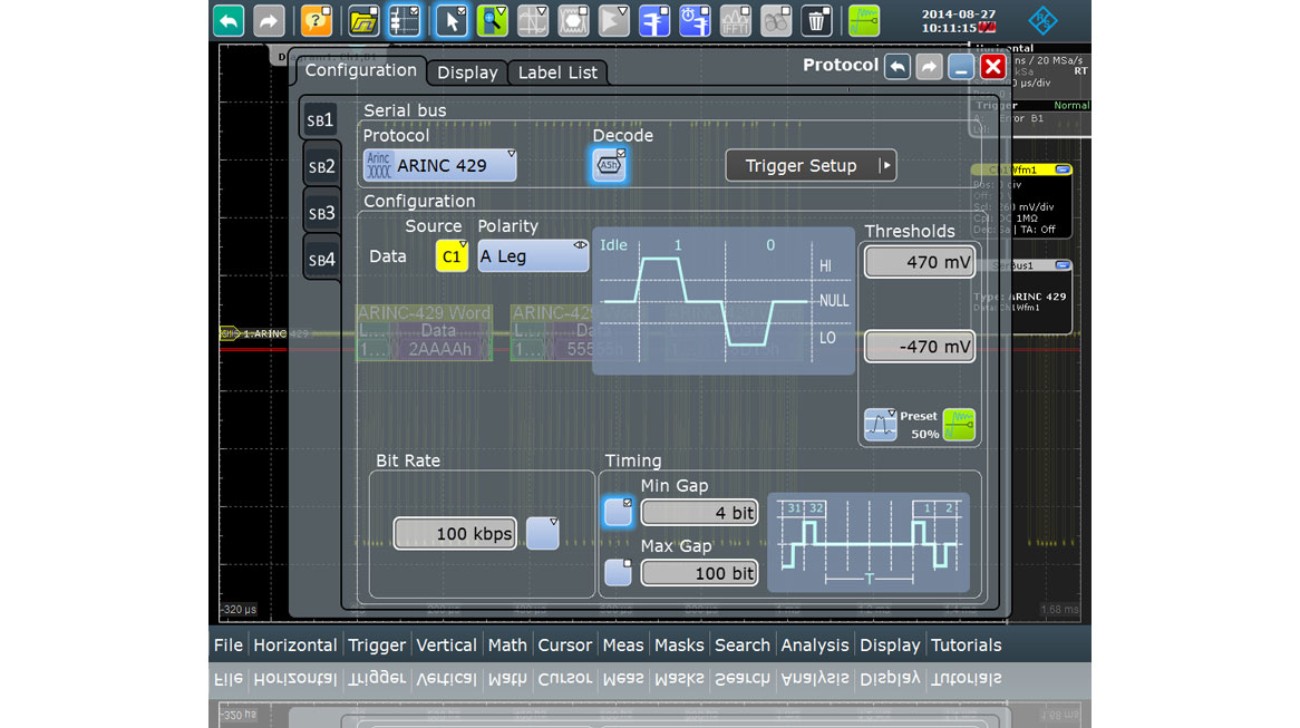This screenshot has width=1300, height=728.
Task: Open the Vertical menu
Action: 446,645
